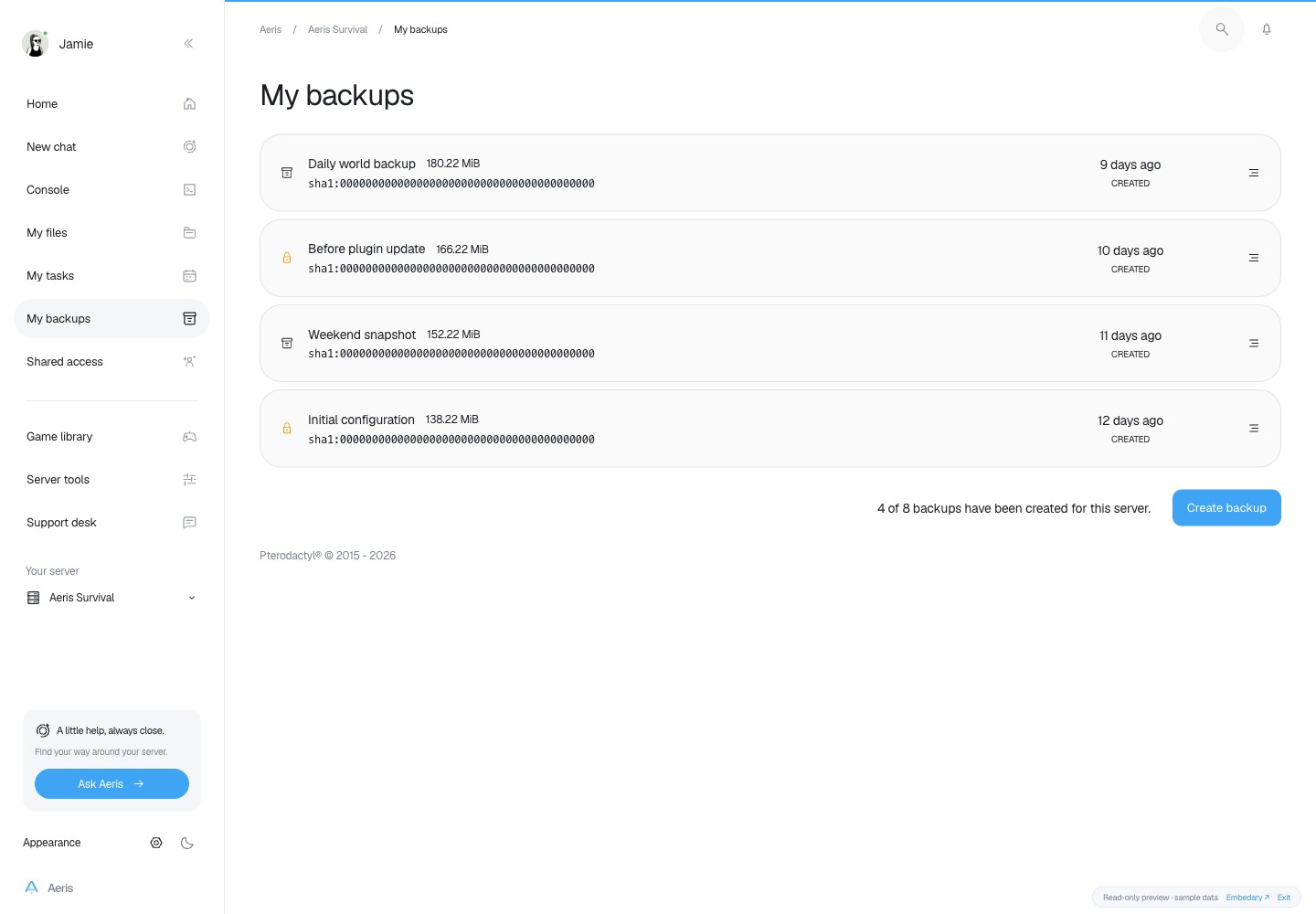Screen dimensions: 1316x914
Task: Follow the Aeris Survival breadcrumb link
Action: click(x=337, y=29)
